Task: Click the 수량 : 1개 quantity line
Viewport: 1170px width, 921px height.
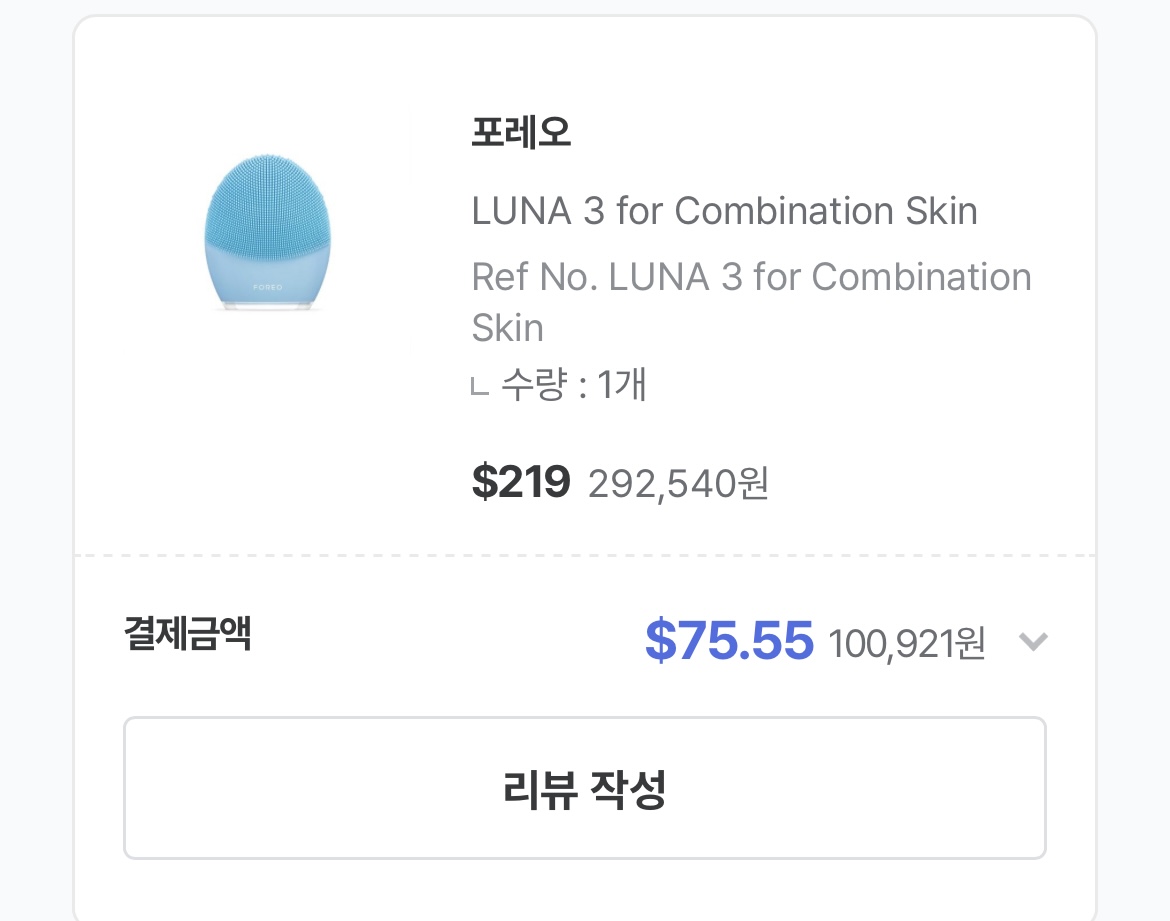Action: click(x=573, y=385)
